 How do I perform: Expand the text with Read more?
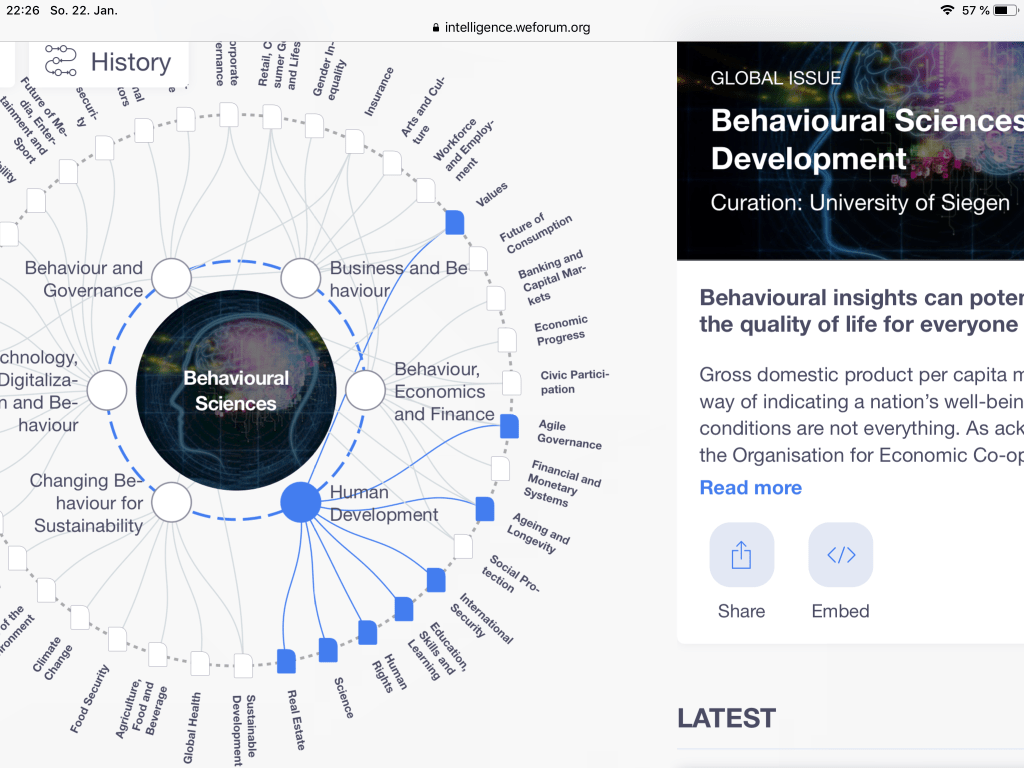(750, 488)
